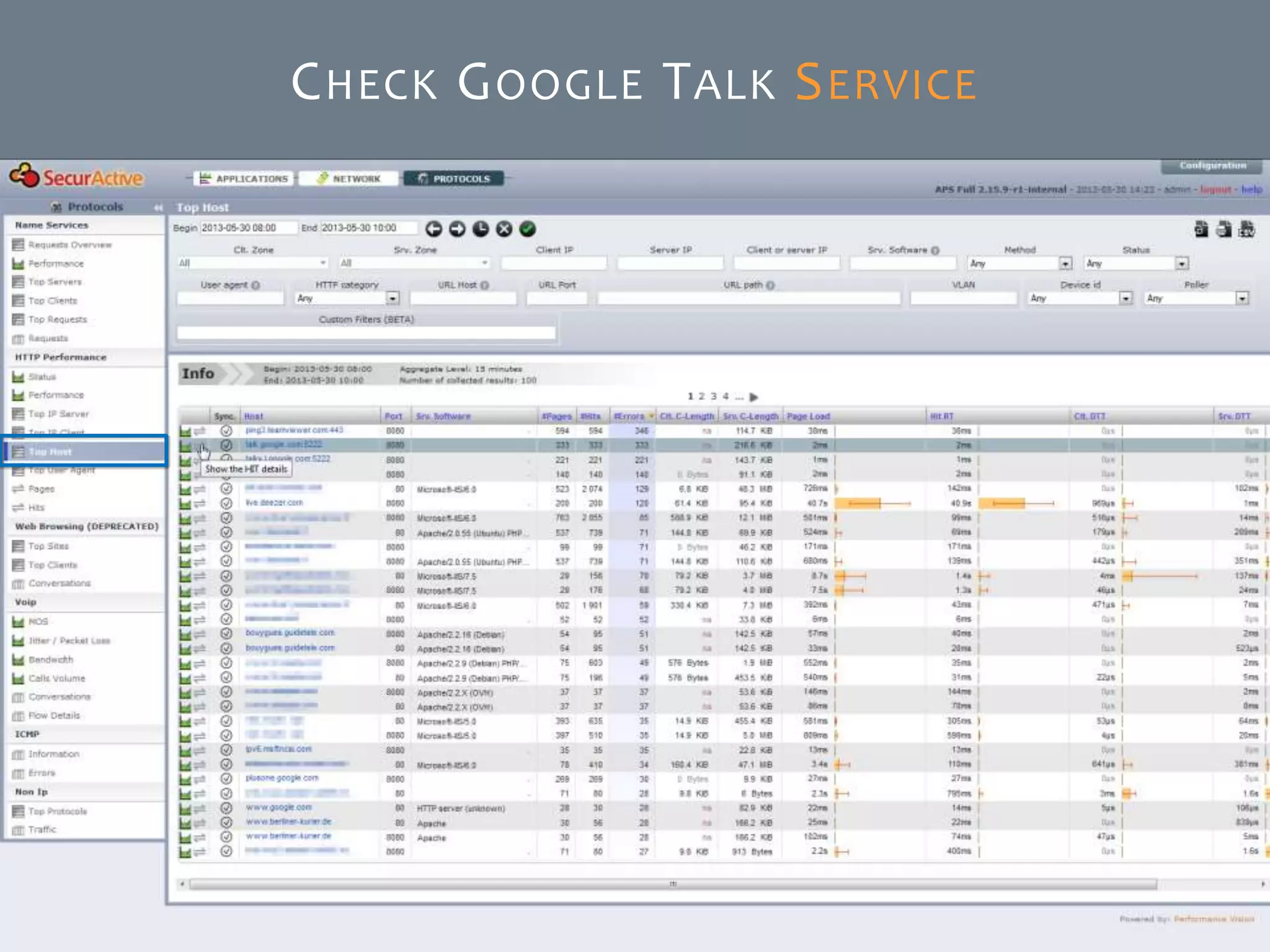Screen dimensions: 1270x952
Task: Click the Client IP input field
Action: pos(554,263)
